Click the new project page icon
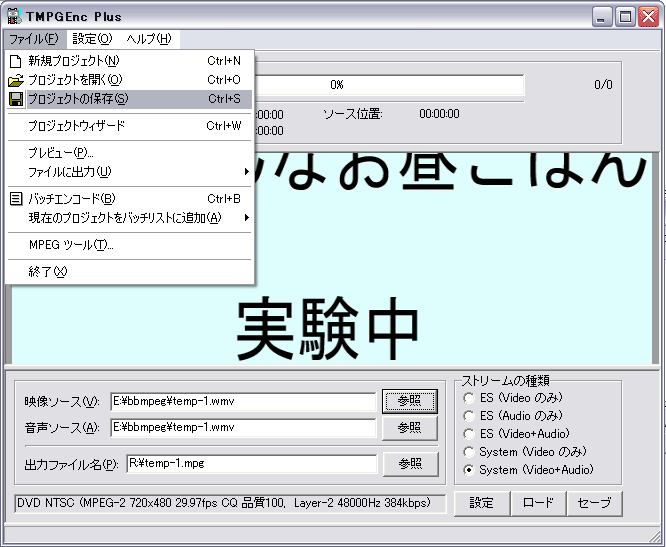This screenshot has height=547, width=666. coord(16,61)
